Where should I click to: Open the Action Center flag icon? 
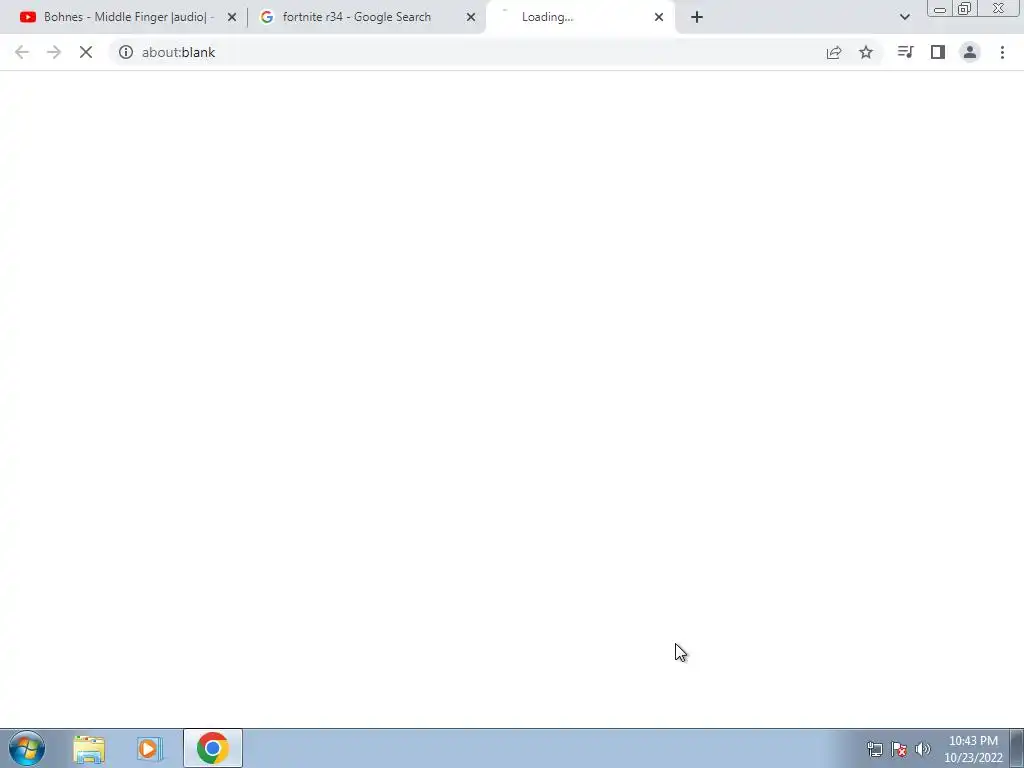[x=899, y=749]
